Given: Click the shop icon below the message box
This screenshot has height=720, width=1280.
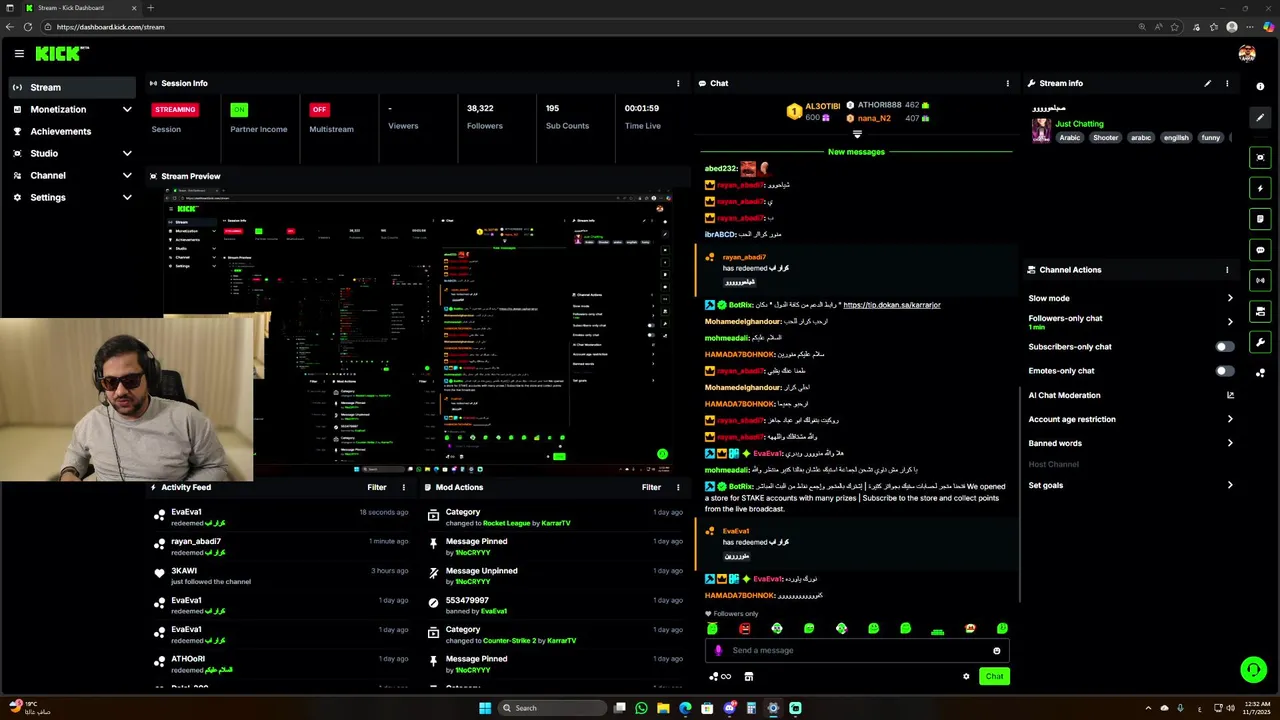Looking at the screenshot, I should pos(748,677).
